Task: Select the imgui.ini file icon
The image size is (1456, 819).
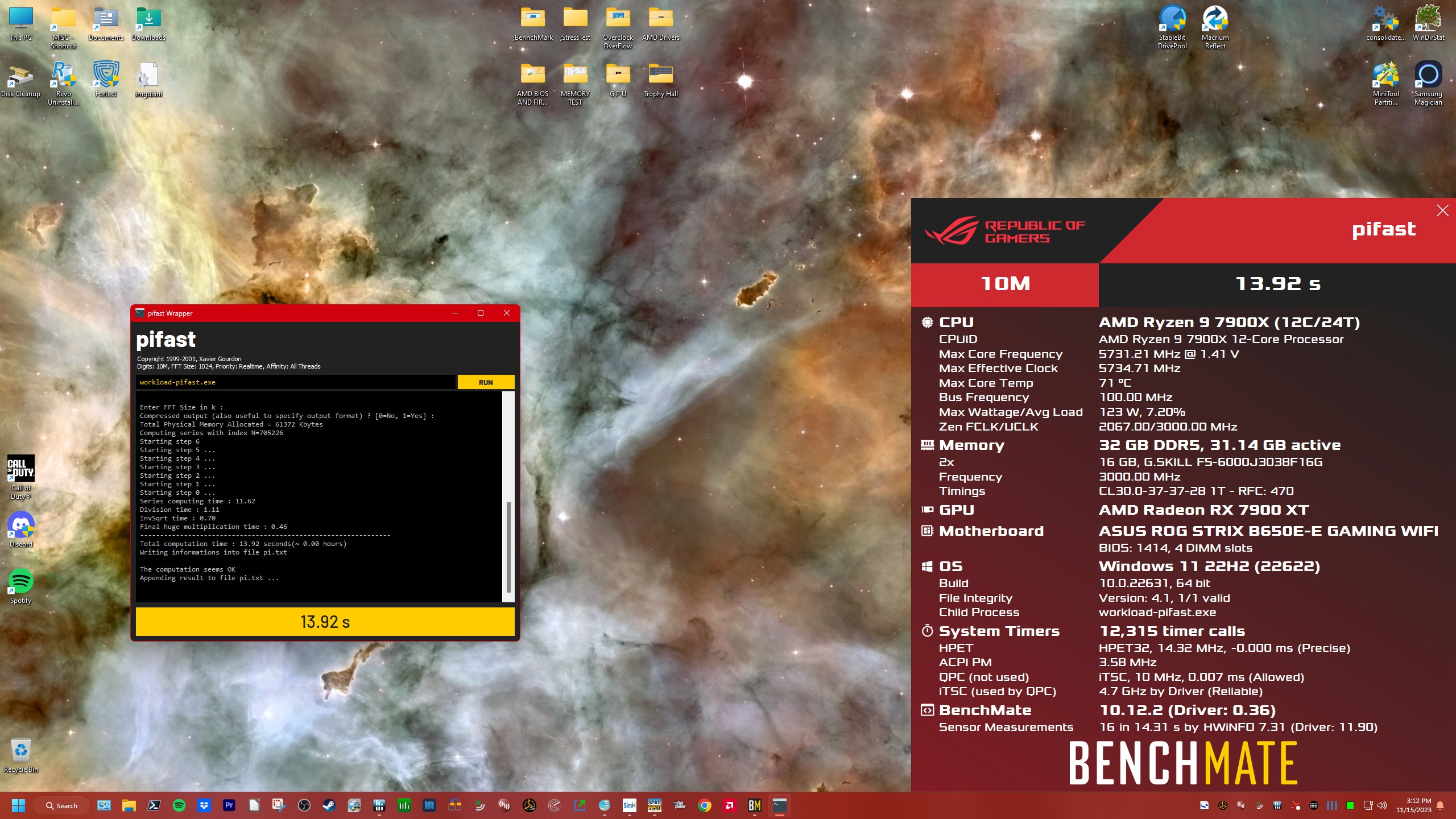Action: point(148,80)
